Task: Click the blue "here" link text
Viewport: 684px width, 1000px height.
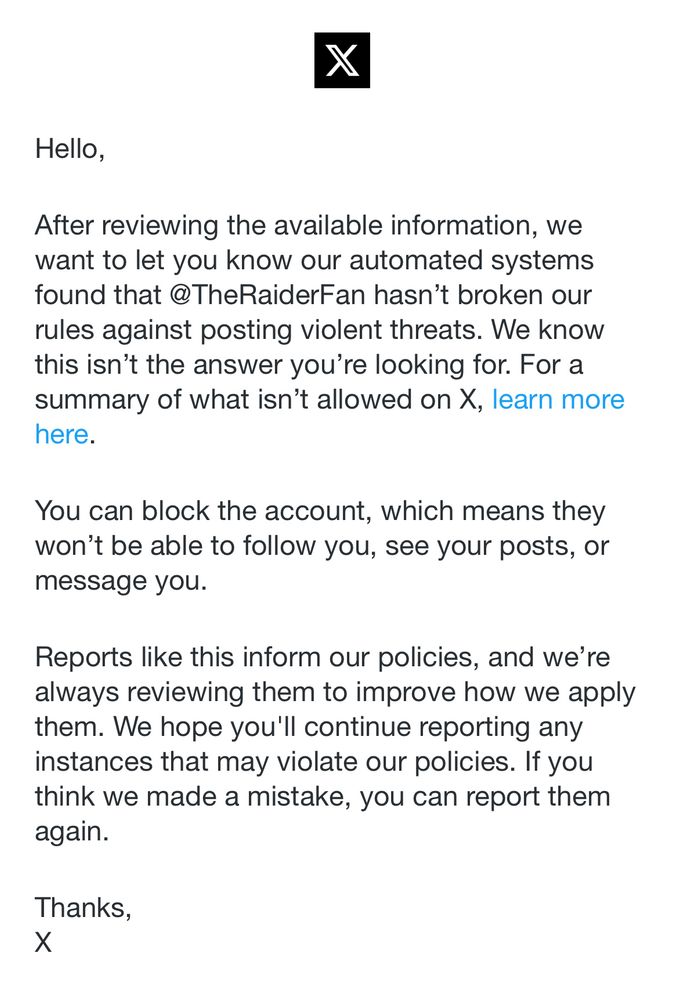Action: tap(61, 434)
